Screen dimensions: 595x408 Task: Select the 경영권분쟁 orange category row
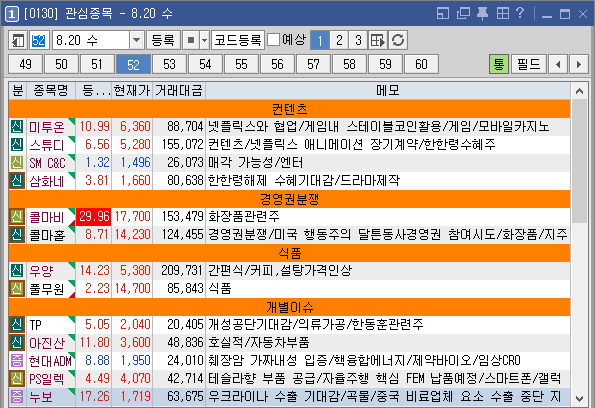pyautogui.click(x=290, y=198)
